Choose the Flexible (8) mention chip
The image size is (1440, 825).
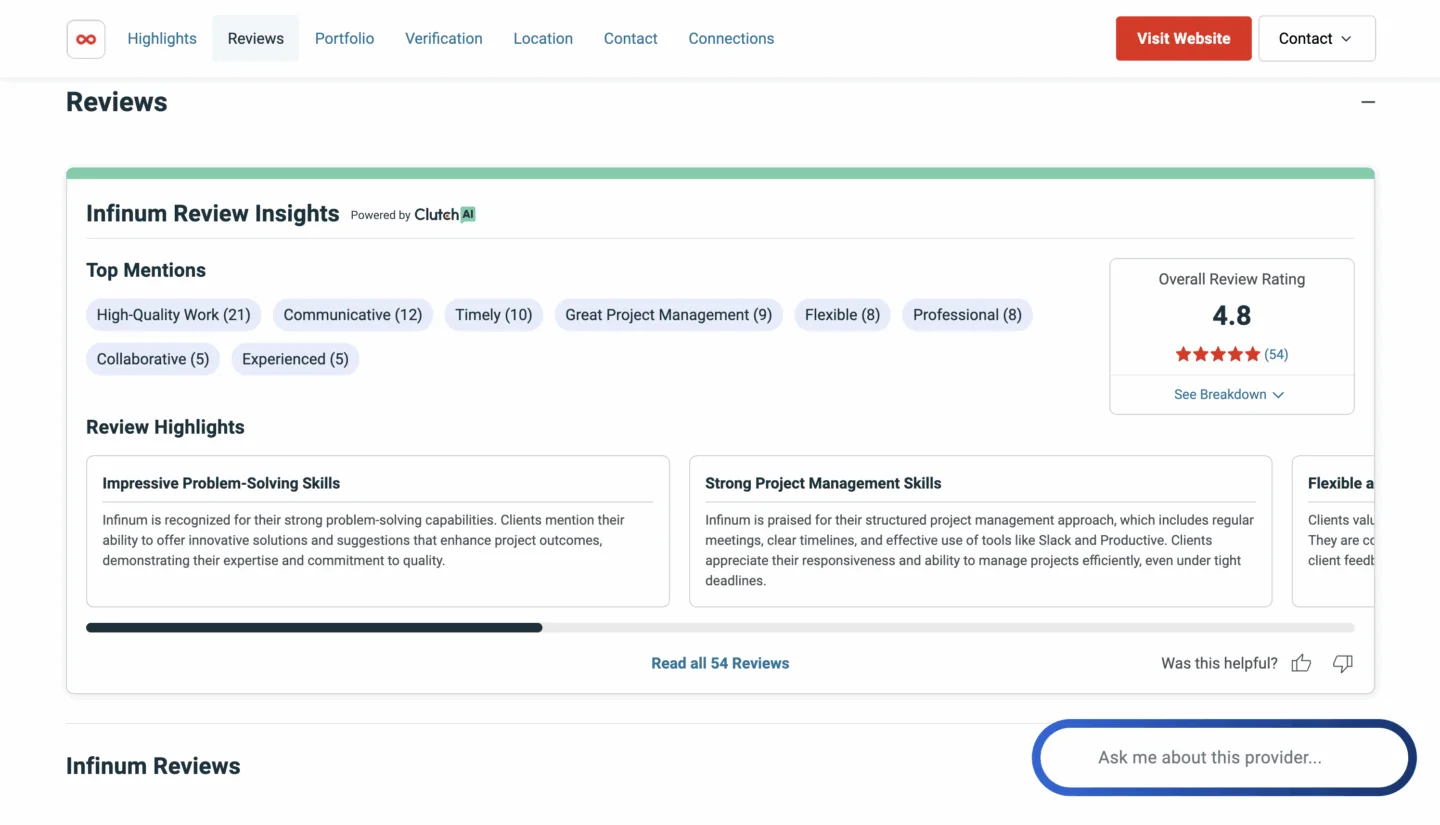(x=842, y=315)
